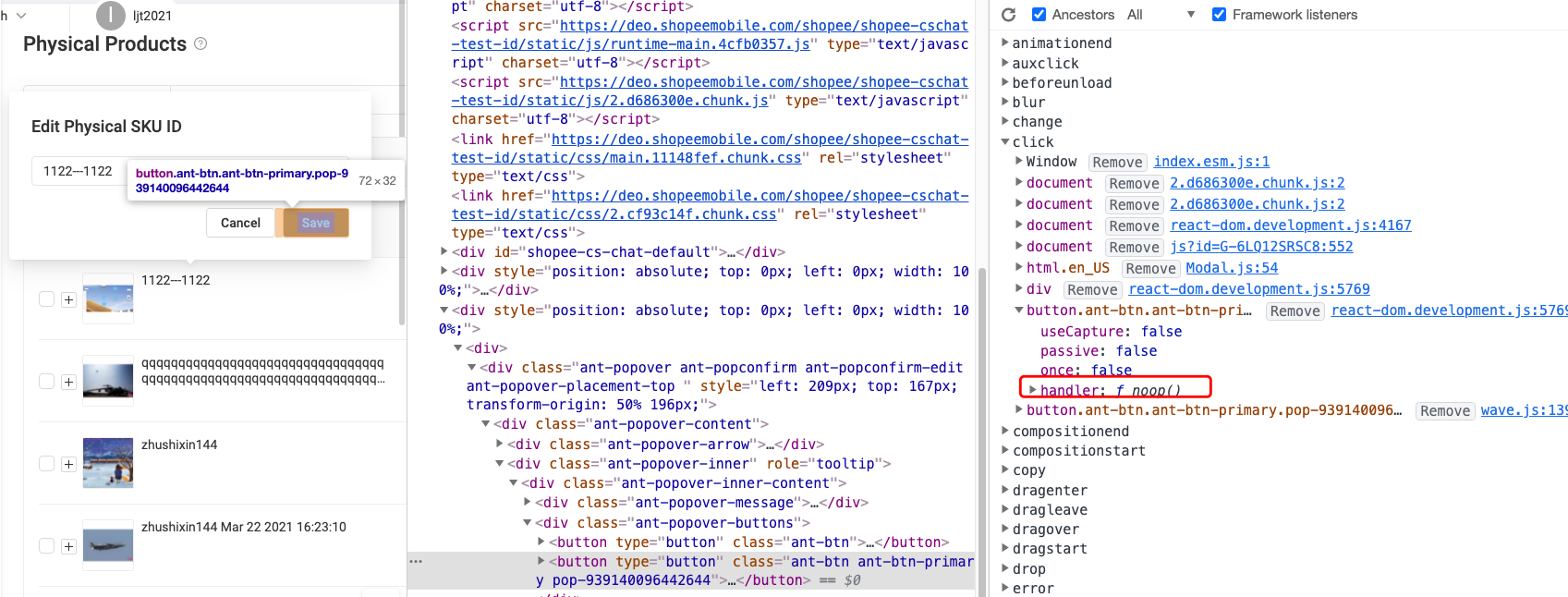Expand the beforeunload event category
This screenshot has height=597, width=1568.
coord(1005,82)
